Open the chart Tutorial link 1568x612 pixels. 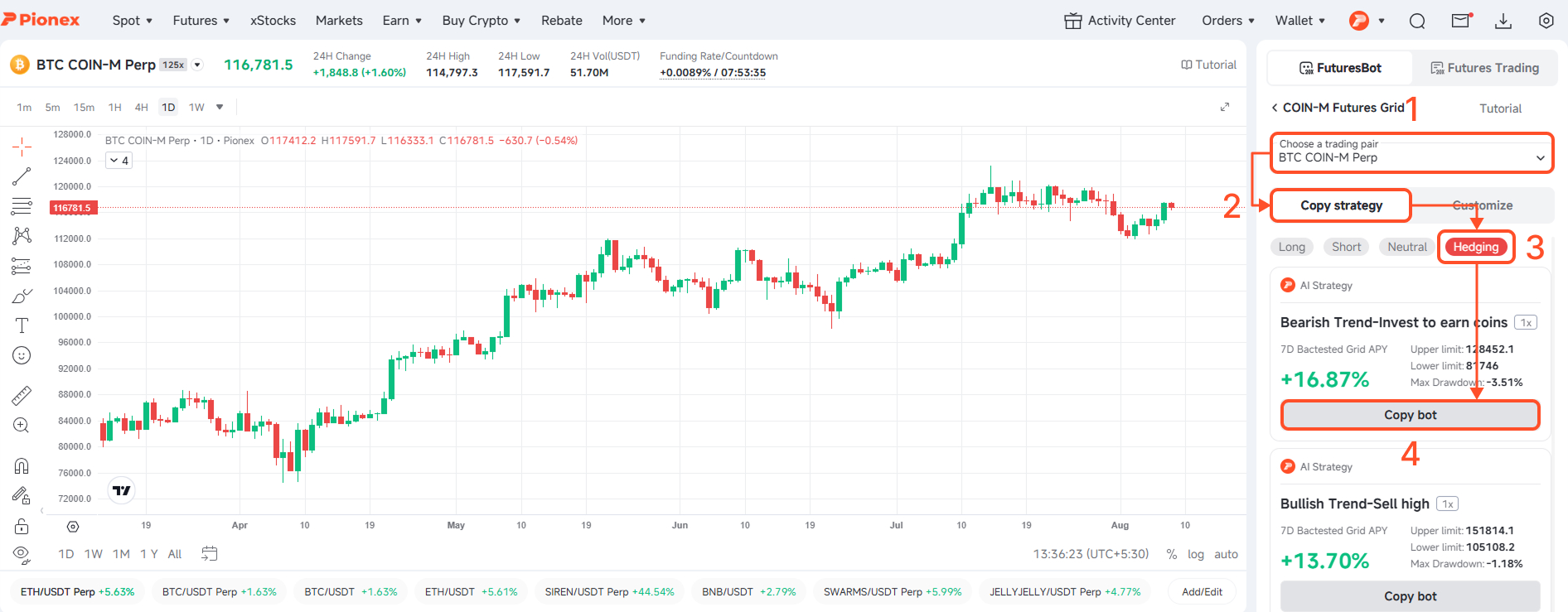(x=1208, y=65)
